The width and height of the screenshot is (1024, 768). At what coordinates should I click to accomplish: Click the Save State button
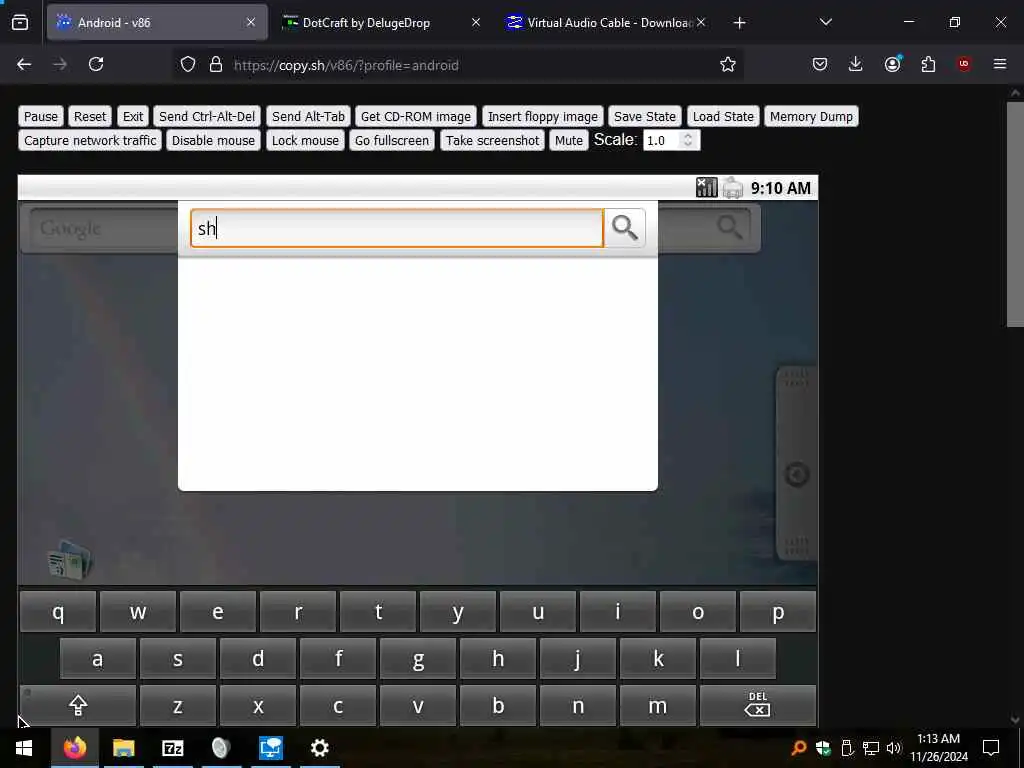645,116
